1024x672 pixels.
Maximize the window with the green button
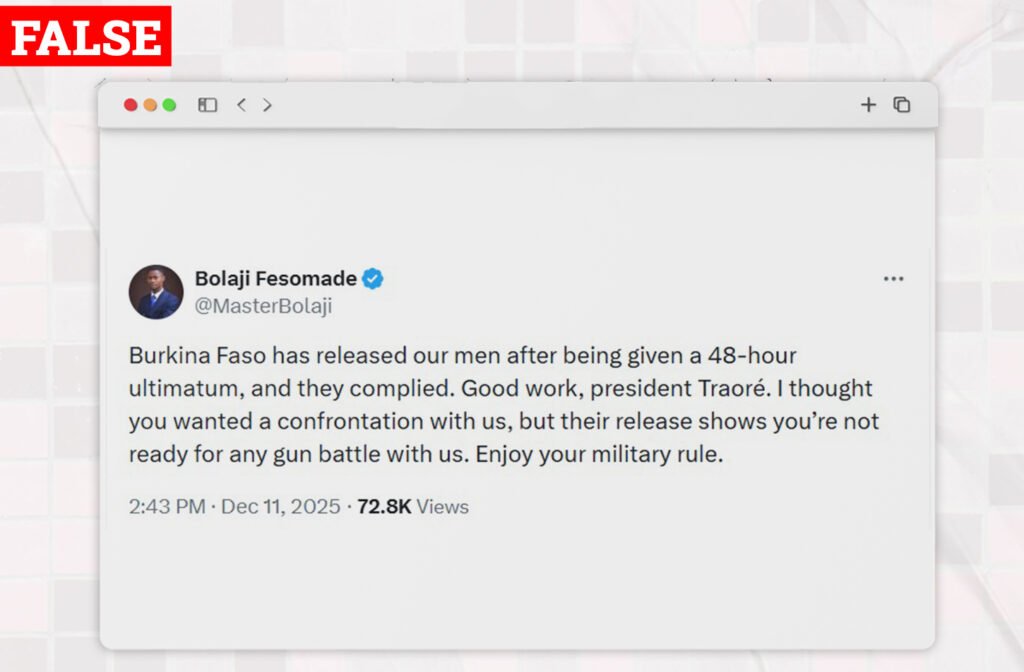click(x=169, y=105)
